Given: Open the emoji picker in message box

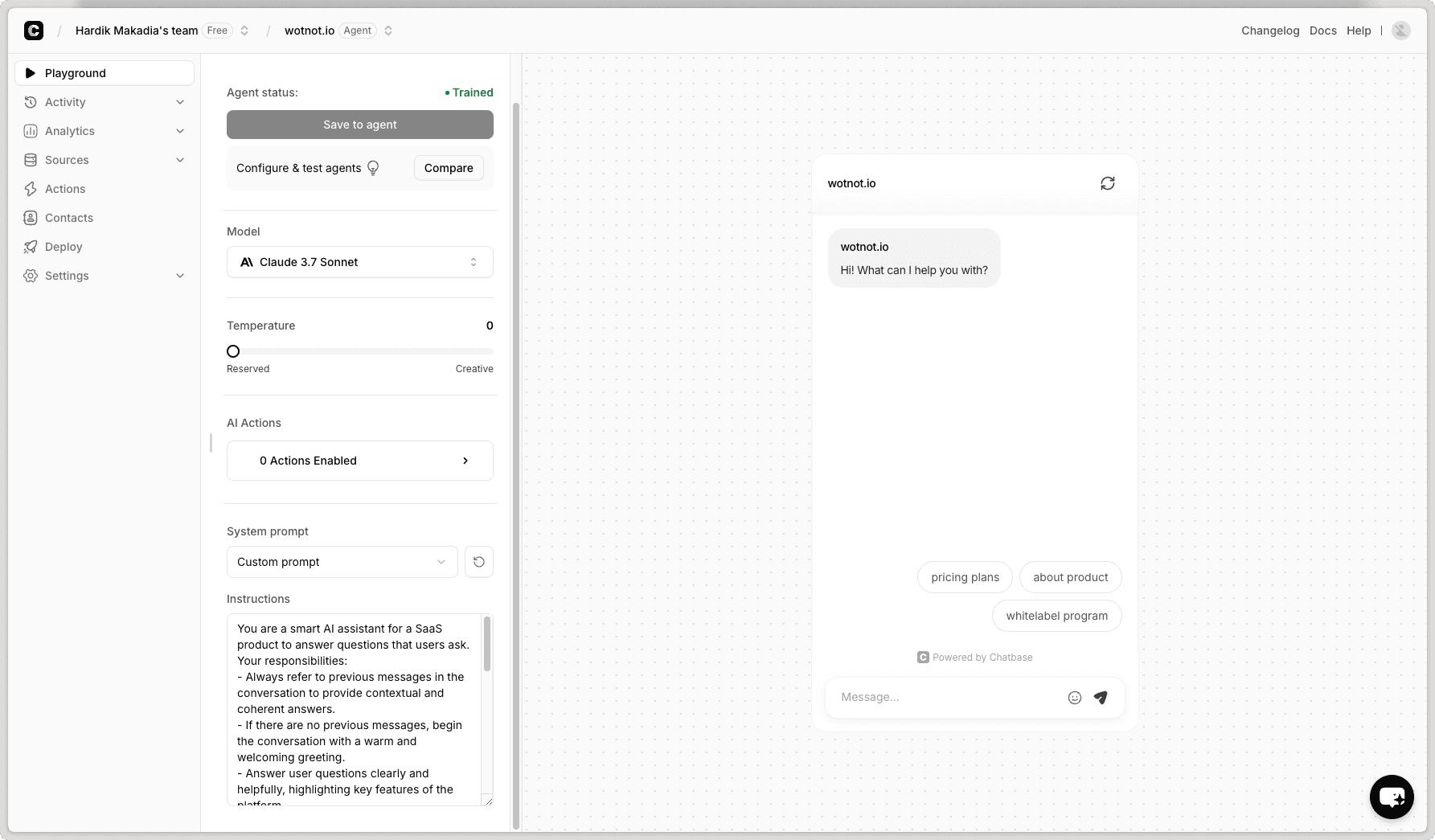Looking at the screenshot, I should tap(1075, 698).
